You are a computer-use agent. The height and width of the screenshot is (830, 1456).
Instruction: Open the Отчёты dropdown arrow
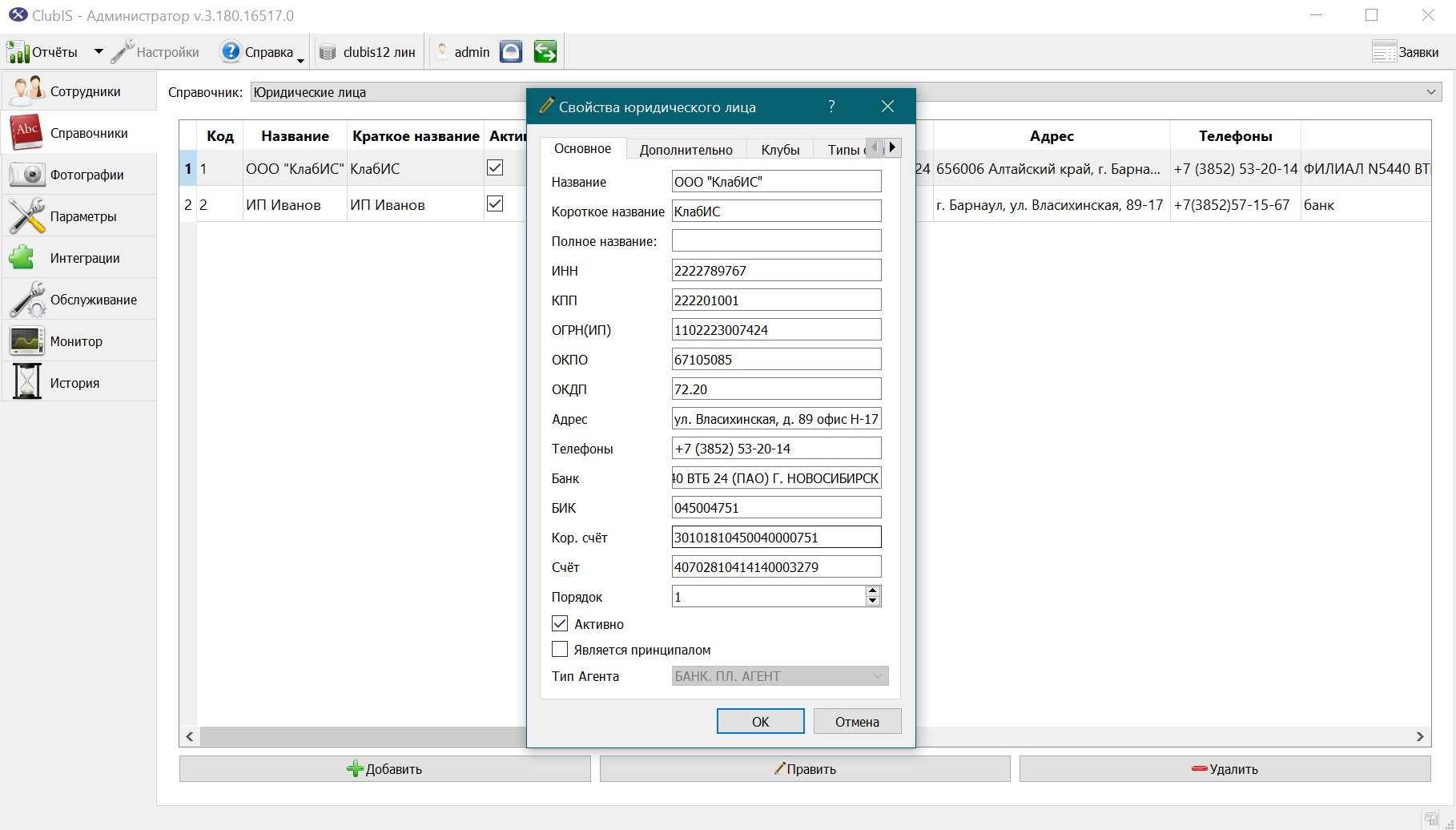click(99, 52)
